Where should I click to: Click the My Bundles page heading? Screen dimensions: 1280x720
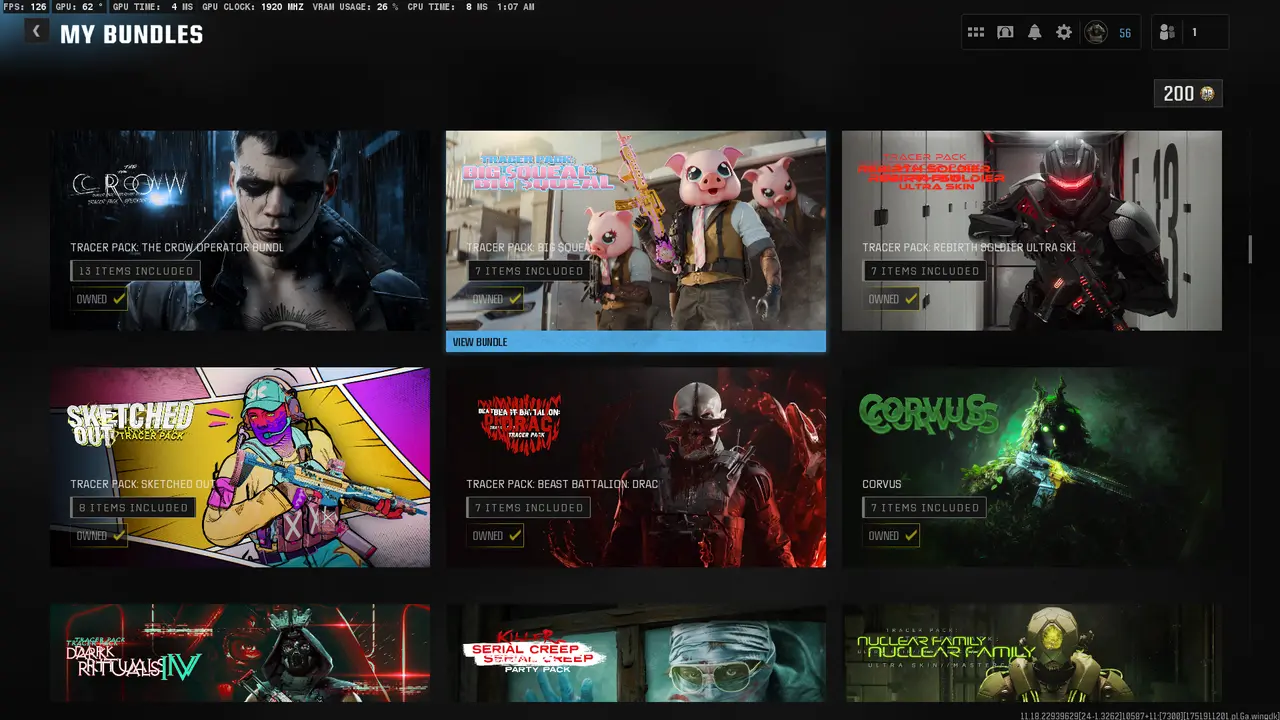click(131, 35)
